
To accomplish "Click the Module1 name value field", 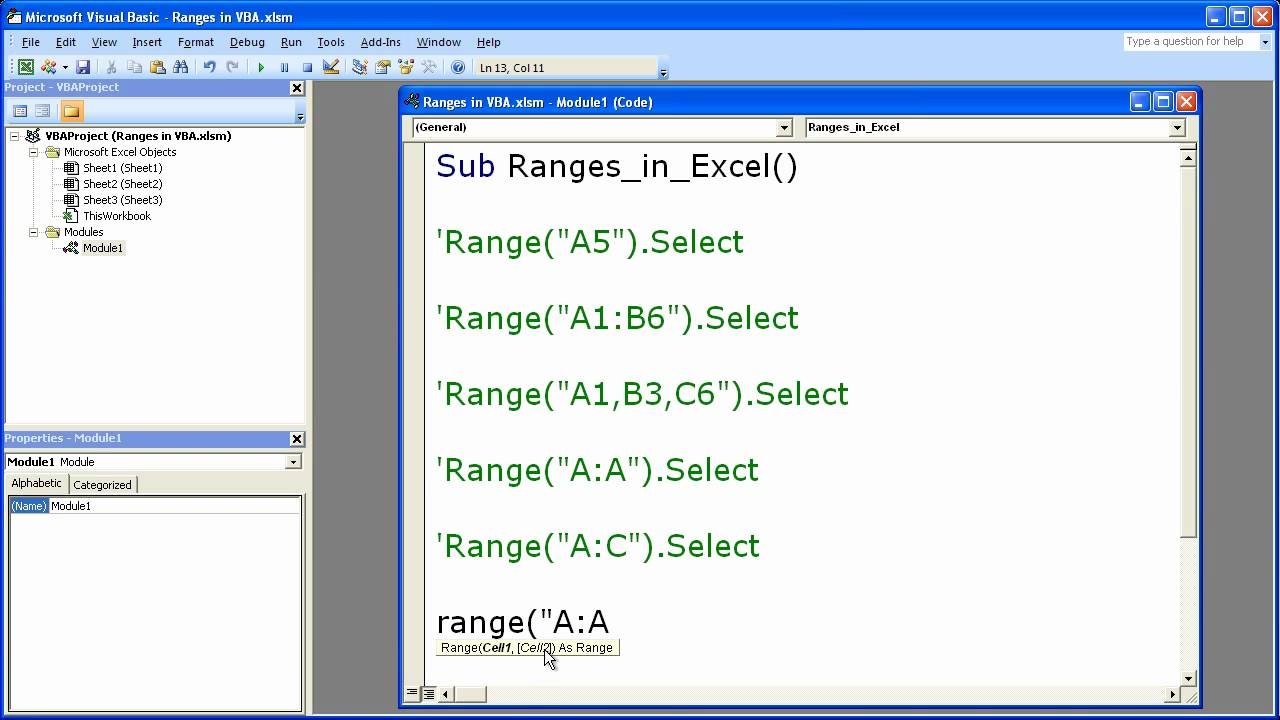I will pos(175,506).
